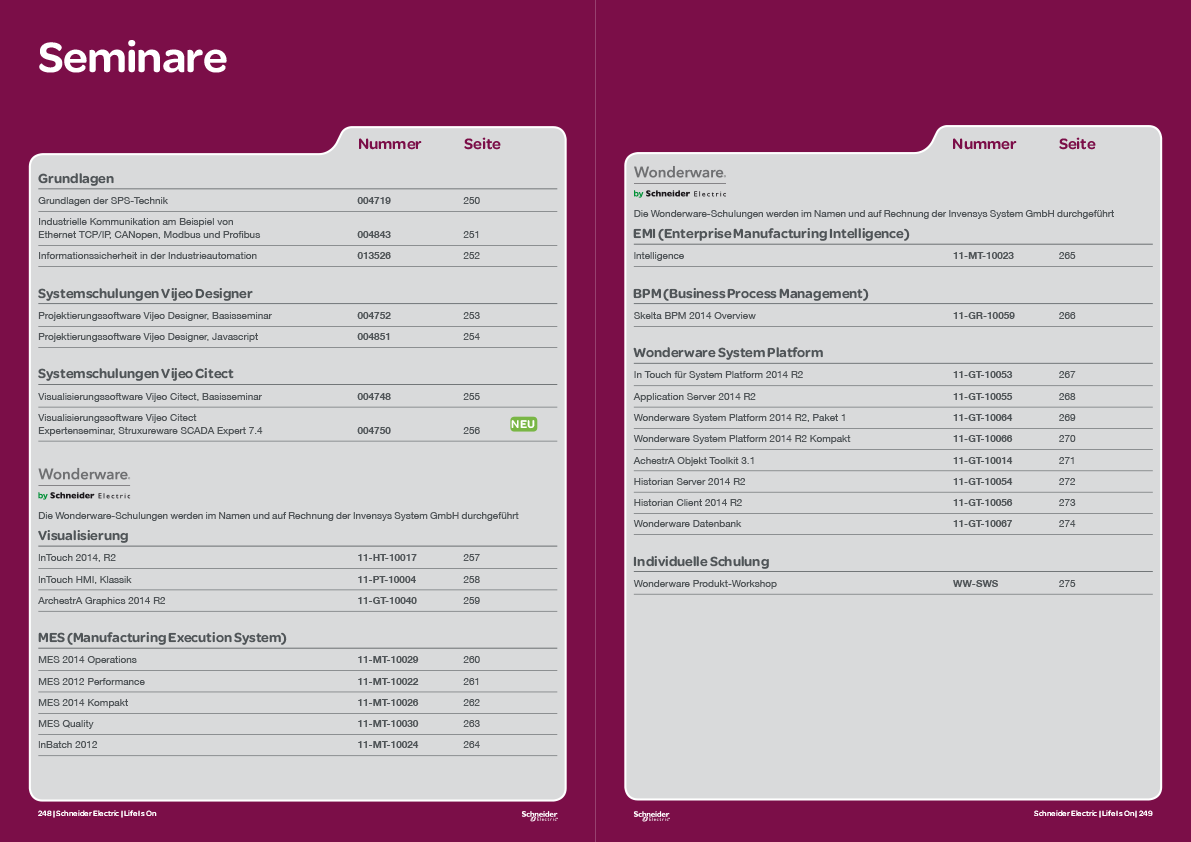The height and width of the screenshot is (842, 1191).
Task: Click page number 275
Action: (1066, 584)
